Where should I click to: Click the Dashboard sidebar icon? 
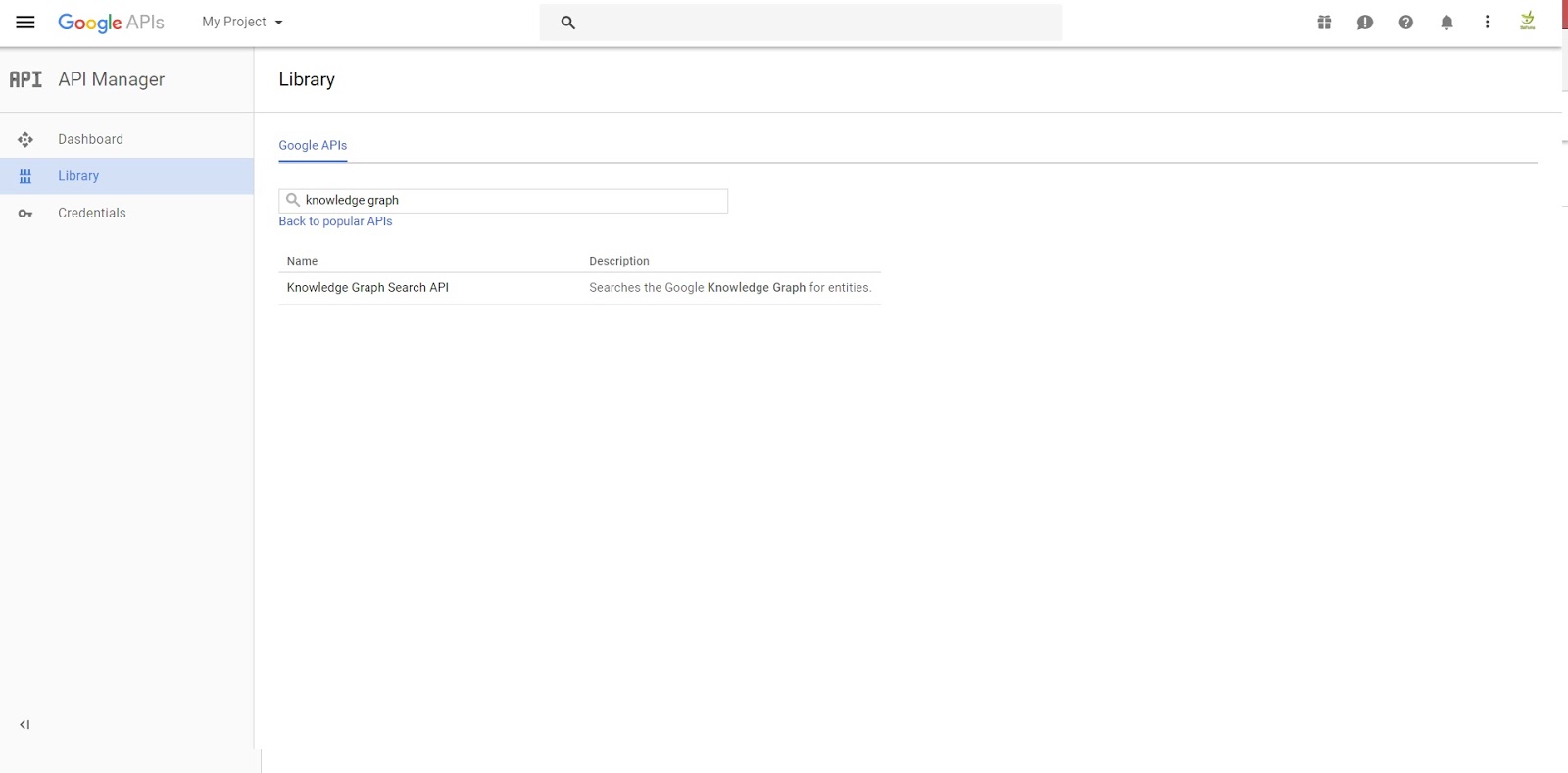[x=25, y=140]
